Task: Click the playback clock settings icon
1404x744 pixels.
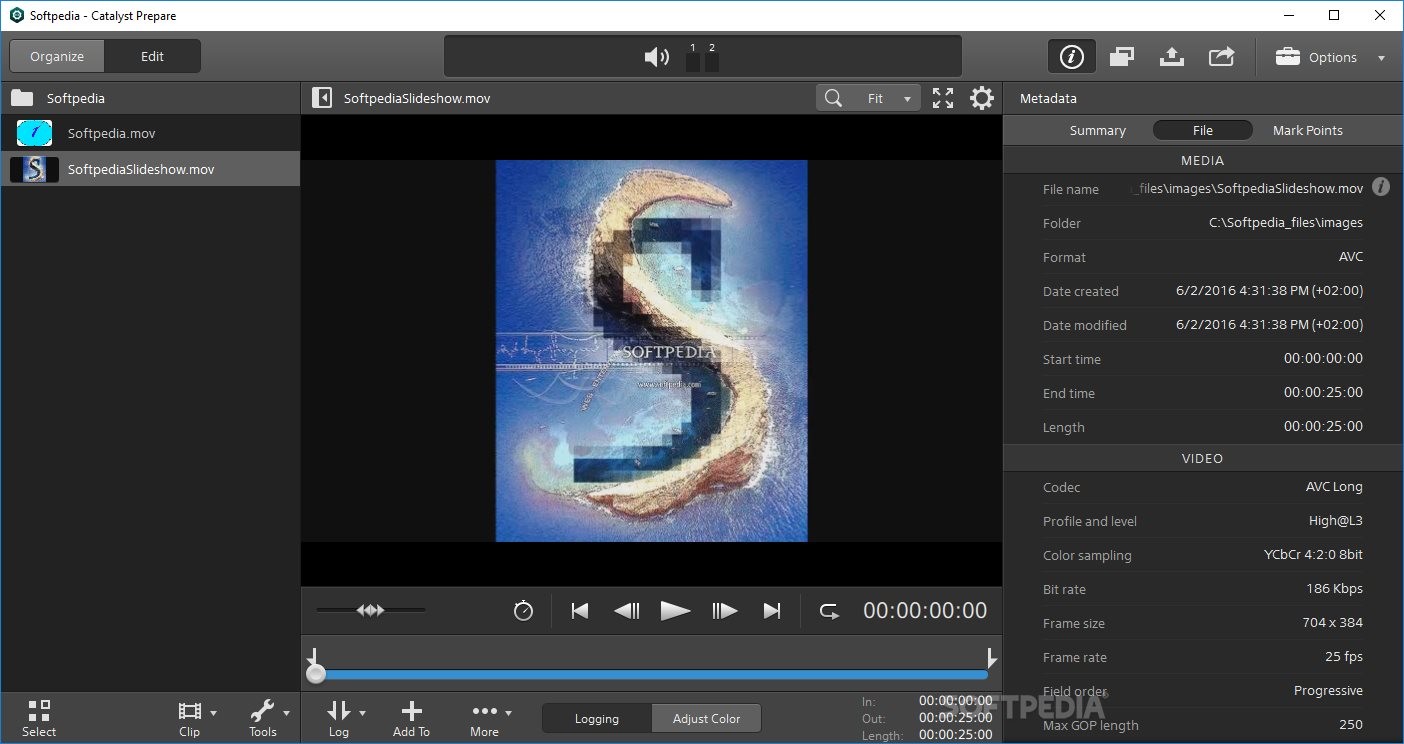Action: click(x=523, y=610)
